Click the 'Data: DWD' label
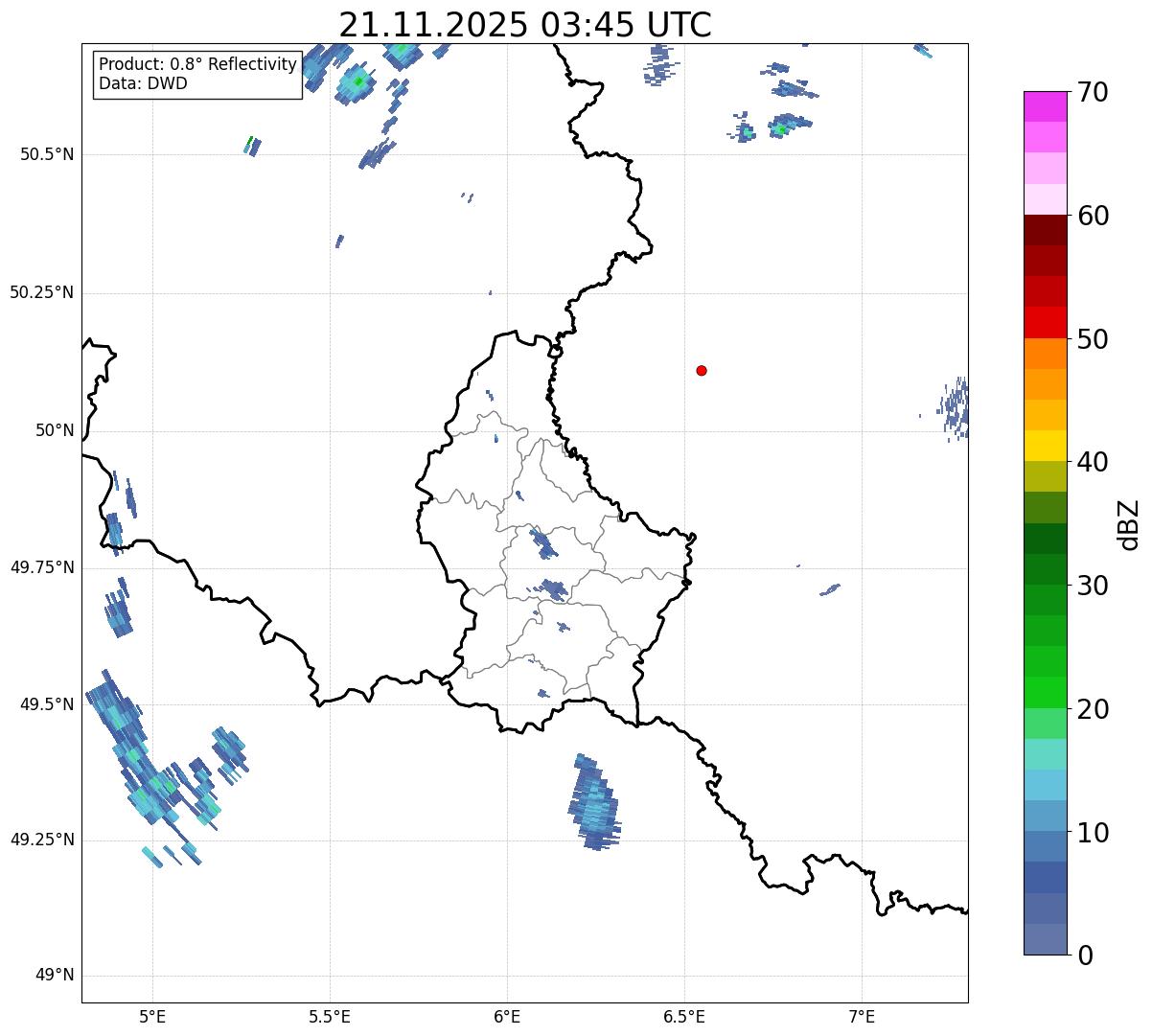This screenshot has width=1152, height=1036. [x=143, y=83]
